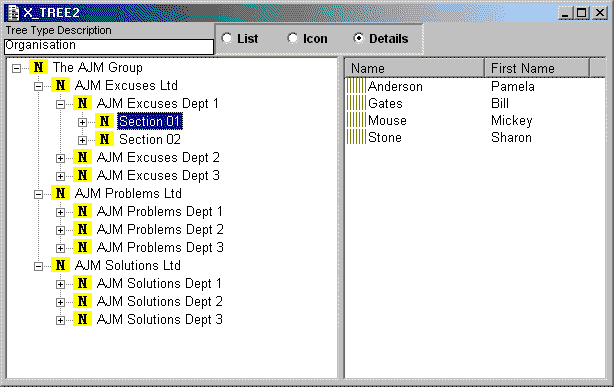Select the Section 02 tree label
This screenshot has height=387, width=614.
[150, 139]
